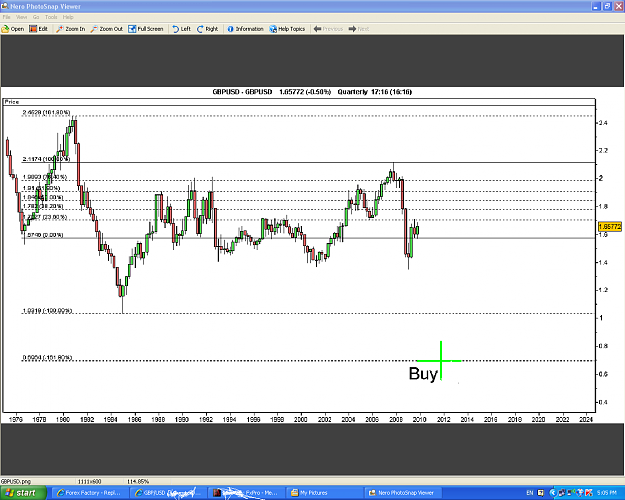Rotate the image Right
This screenshot has height=500, width=625.
pyautogui.click(x=208, y=29)
